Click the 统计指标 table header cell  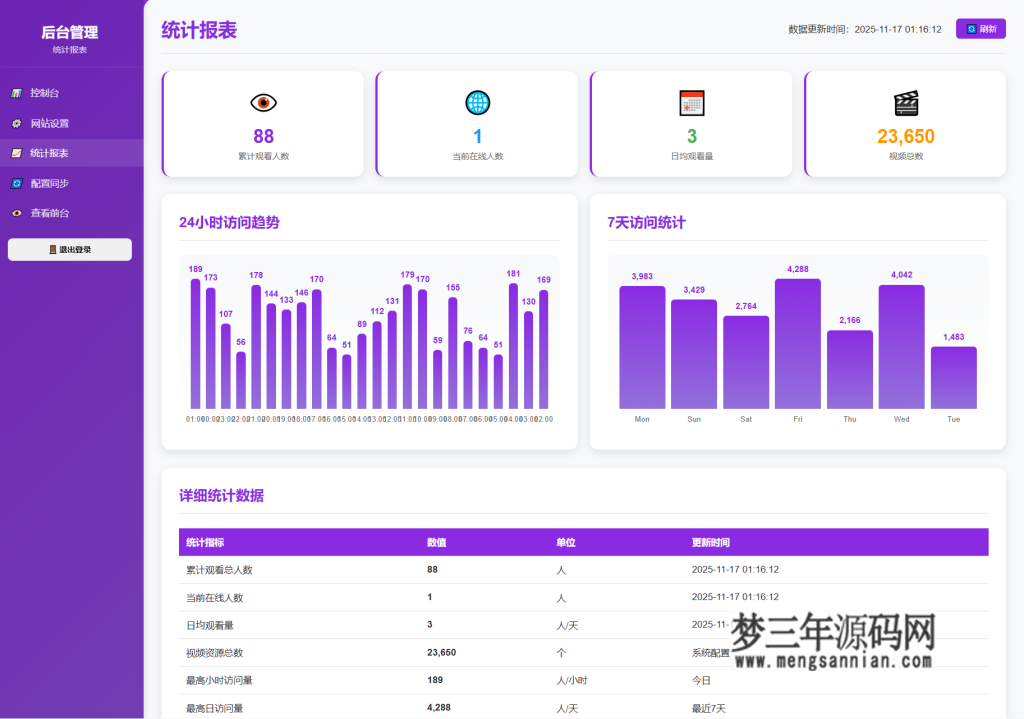click(x=211, y=542)
